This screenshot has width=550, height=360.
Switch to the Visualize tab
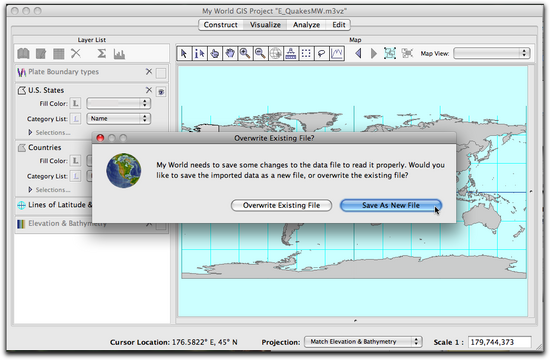(265, 25)
